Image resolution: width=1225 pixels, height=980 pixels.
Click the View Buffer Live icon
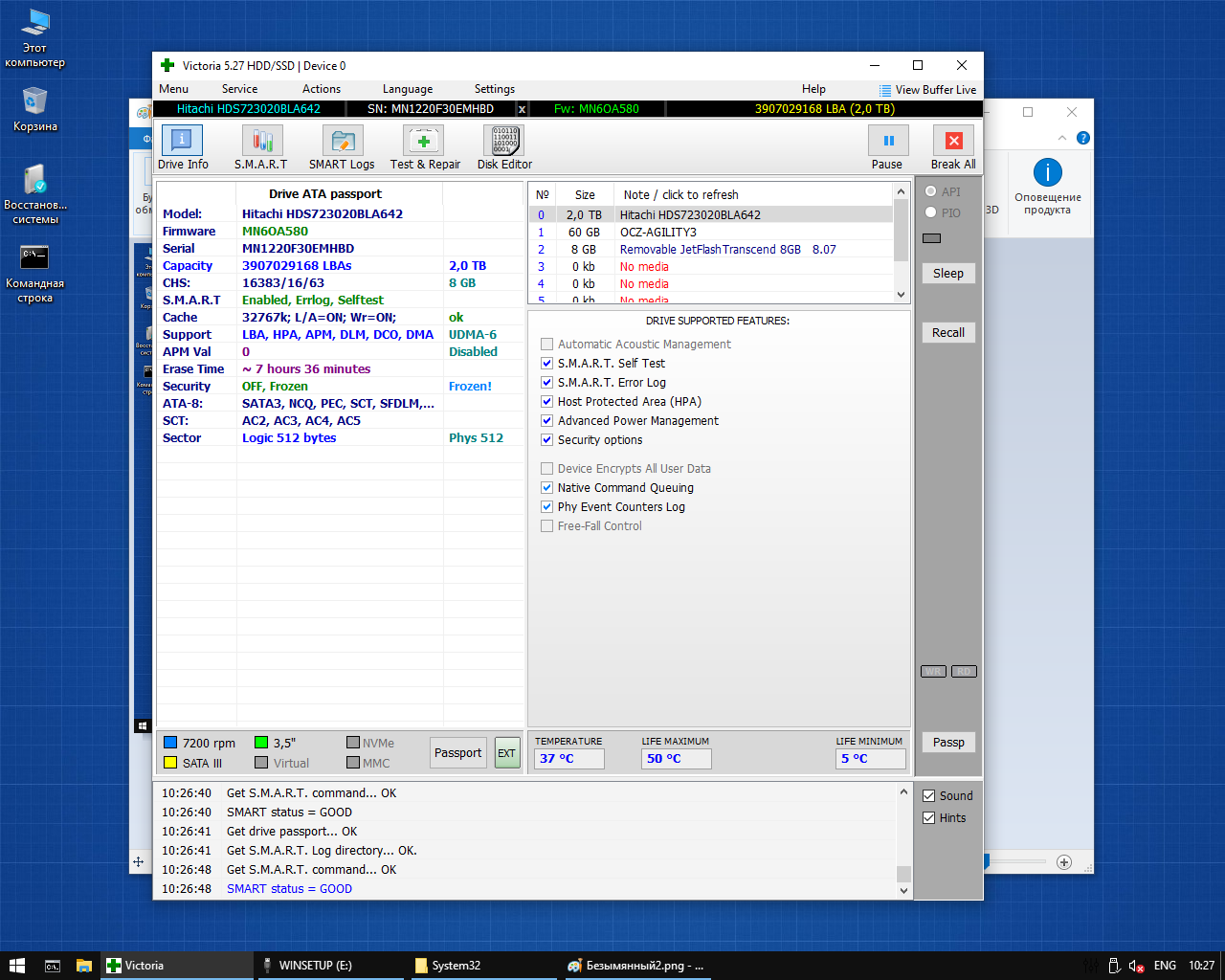point(885,90)
